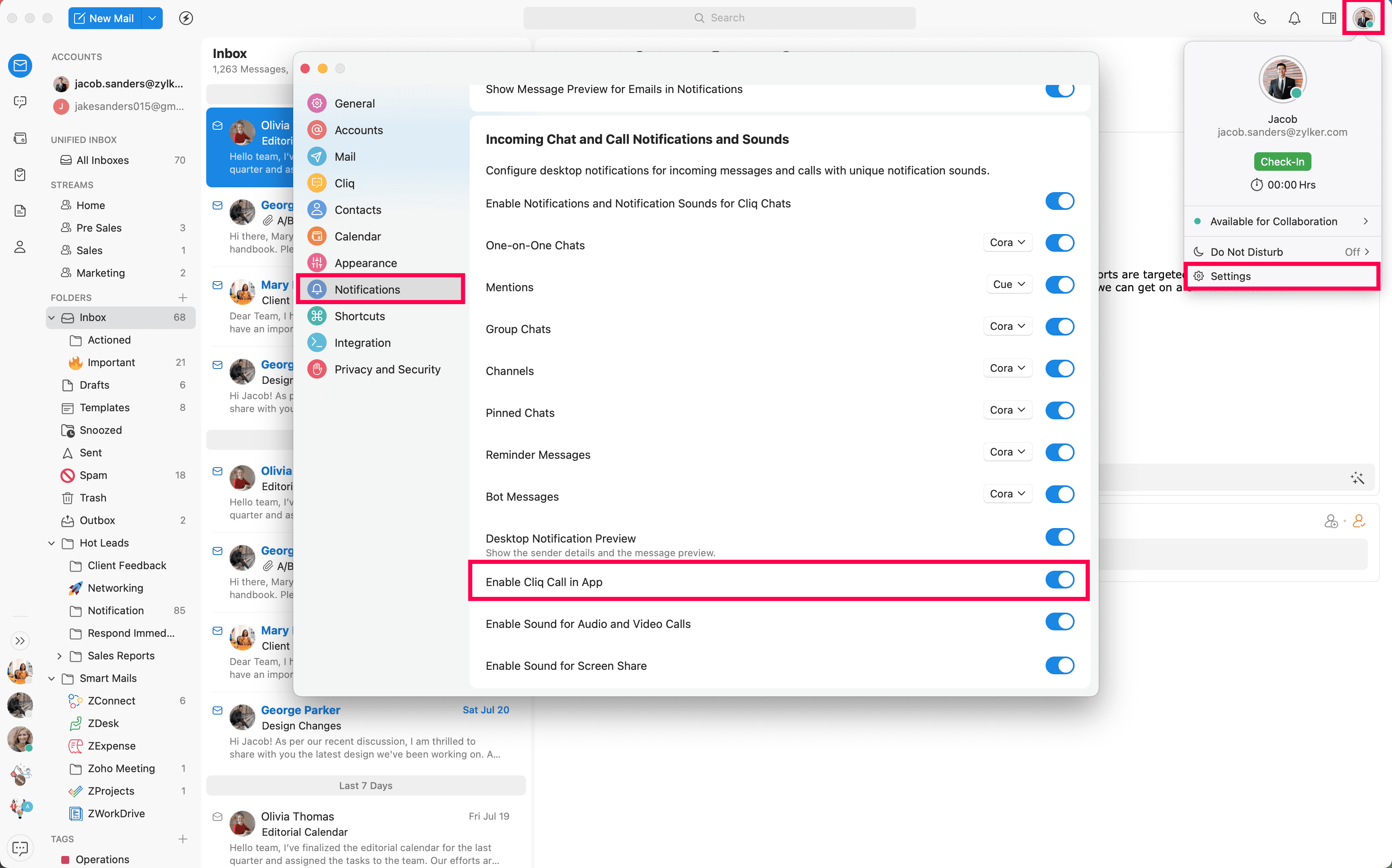Turn off Enable Sound for Screen Share
Screen dimensions: 1392x868
[x=1059, y=665]
